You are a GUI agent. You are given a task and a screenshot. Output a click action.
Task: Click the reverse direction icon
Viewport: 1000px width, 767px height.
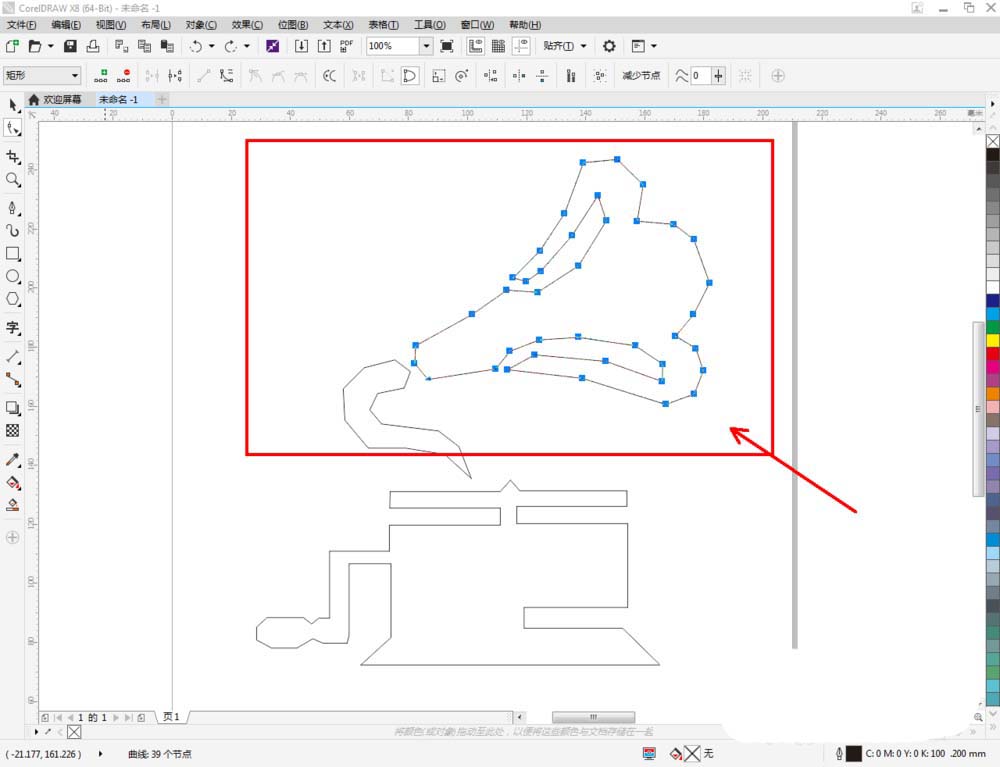(329, 76)
